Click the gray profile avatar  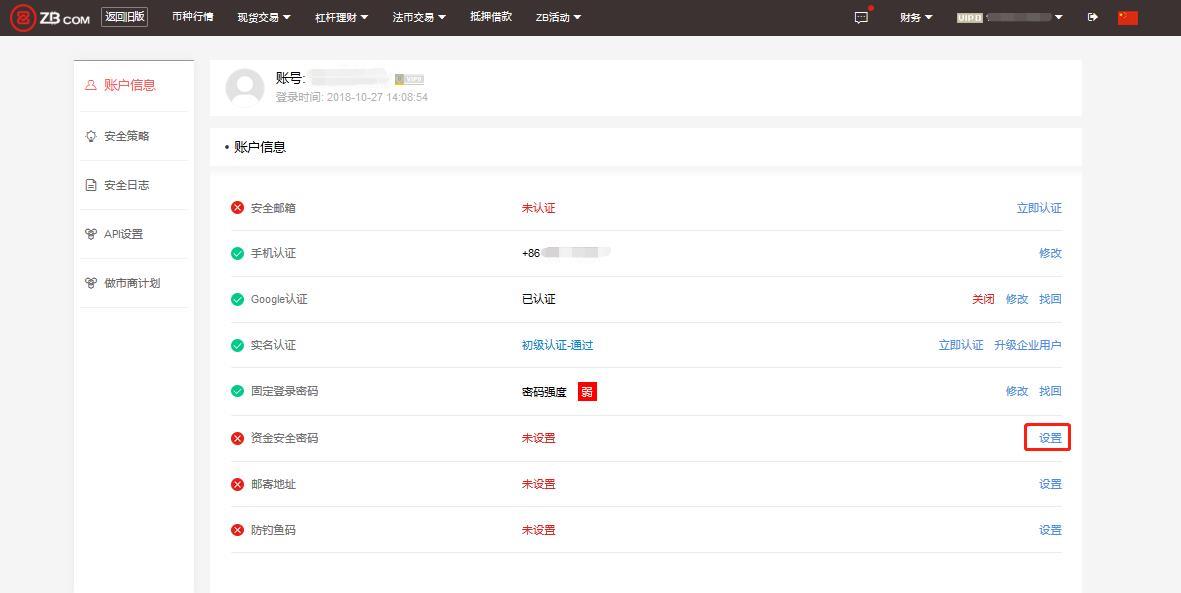click(x=245, y=88)
